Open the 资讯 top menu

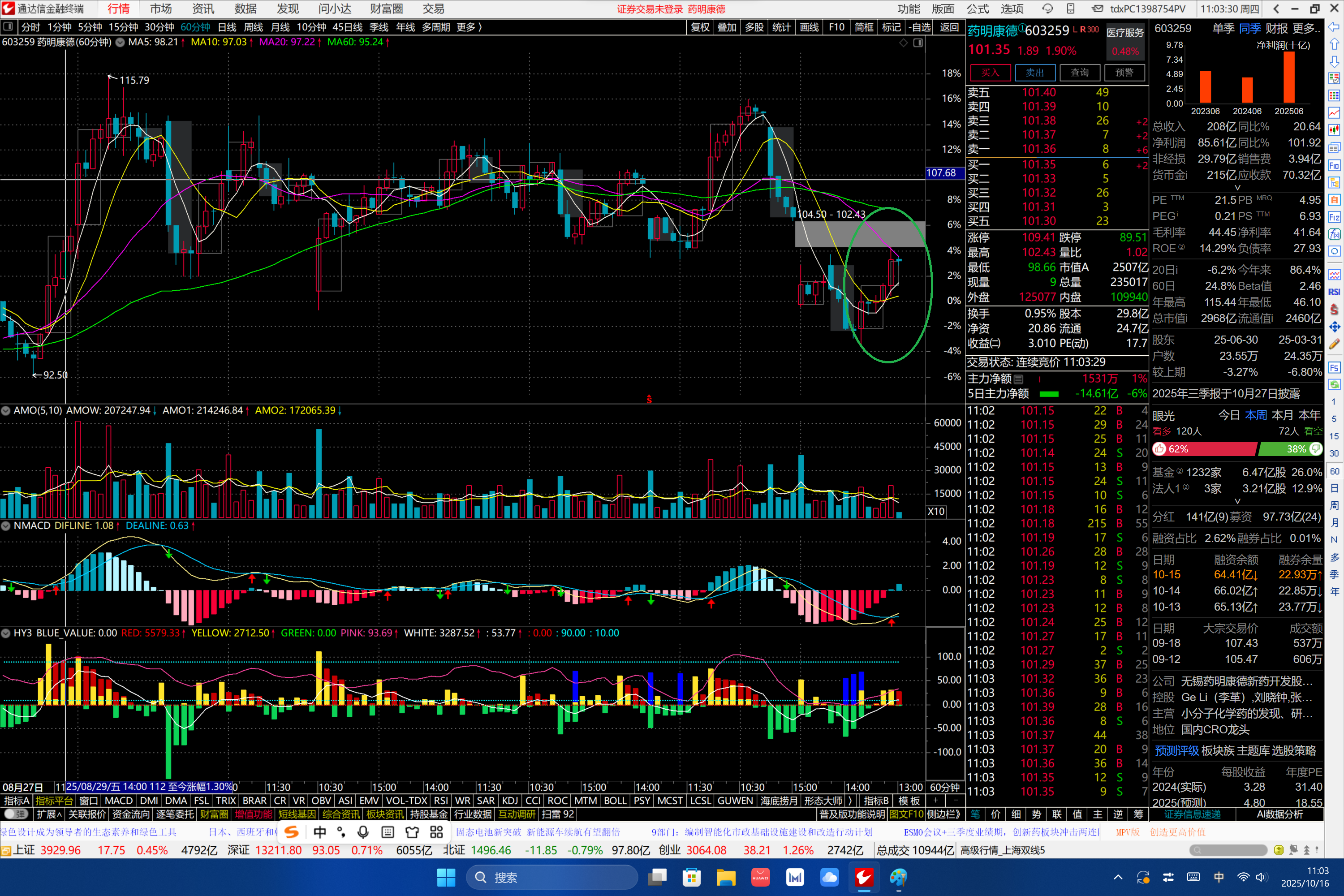tap(203, 9)
